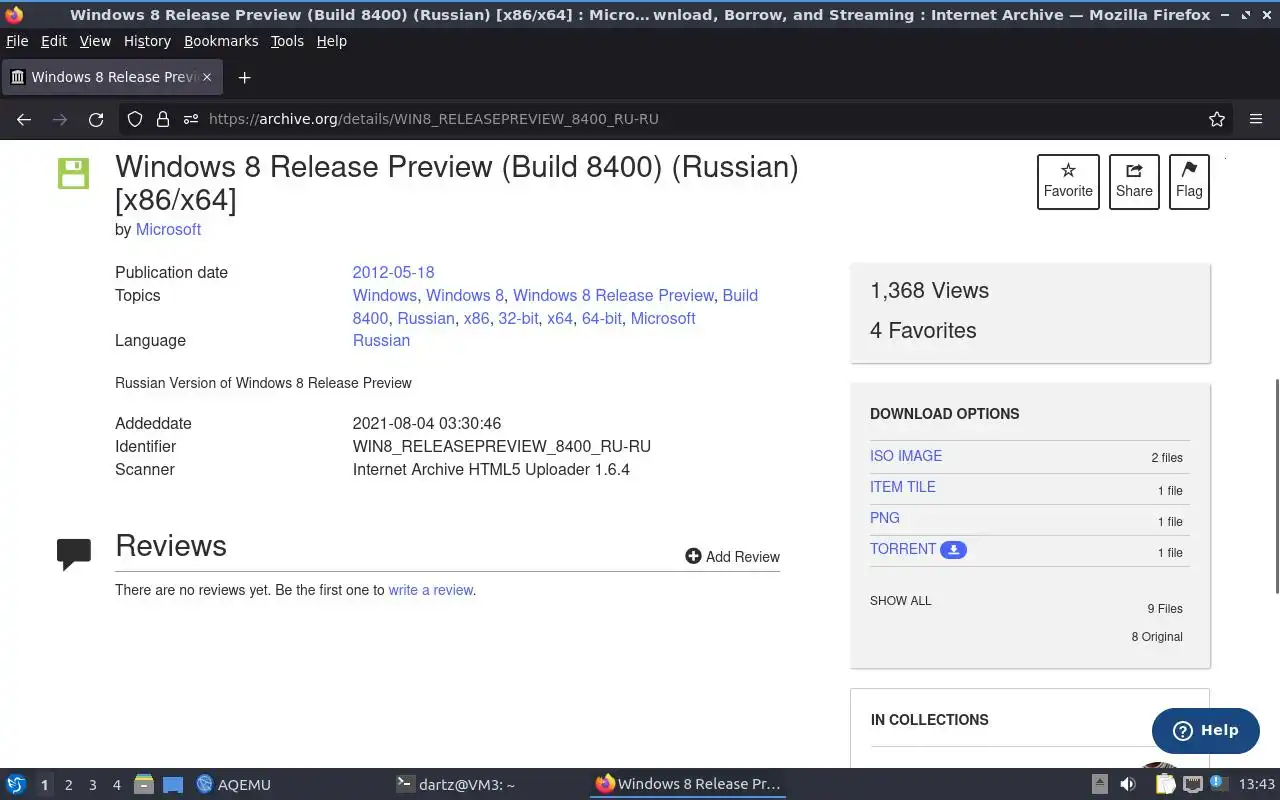Image resolution: width=1280 pixels, height=800 pixels.
Task: Switch to workspace 2
Action: (x=68, y=785)
